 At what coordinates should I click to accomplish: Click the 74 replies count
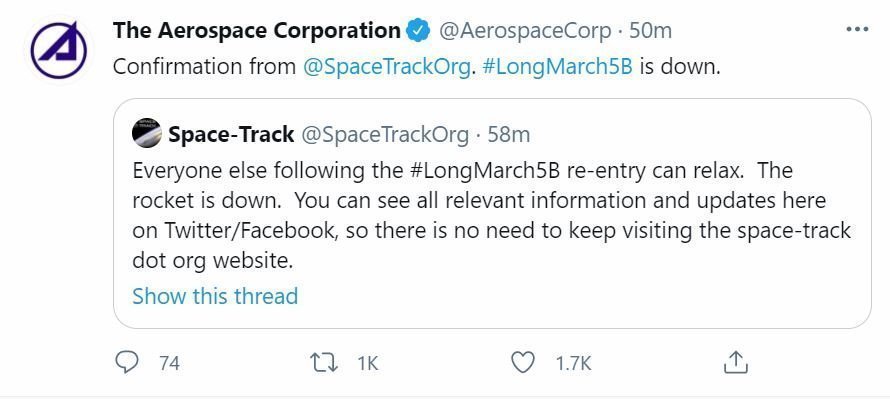pos(169,363)
